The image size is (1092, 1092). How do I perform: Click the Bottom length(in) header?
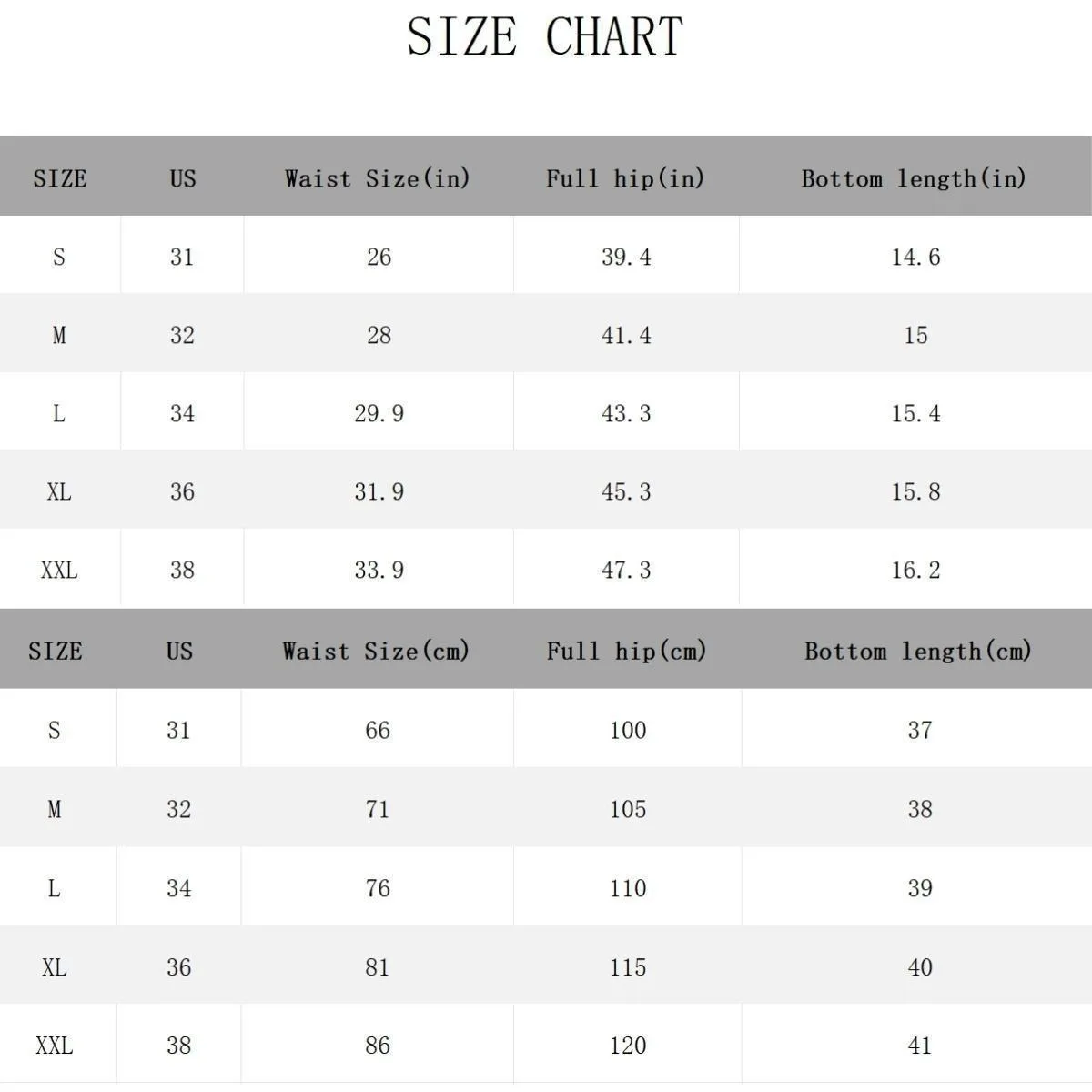(915, 177)
